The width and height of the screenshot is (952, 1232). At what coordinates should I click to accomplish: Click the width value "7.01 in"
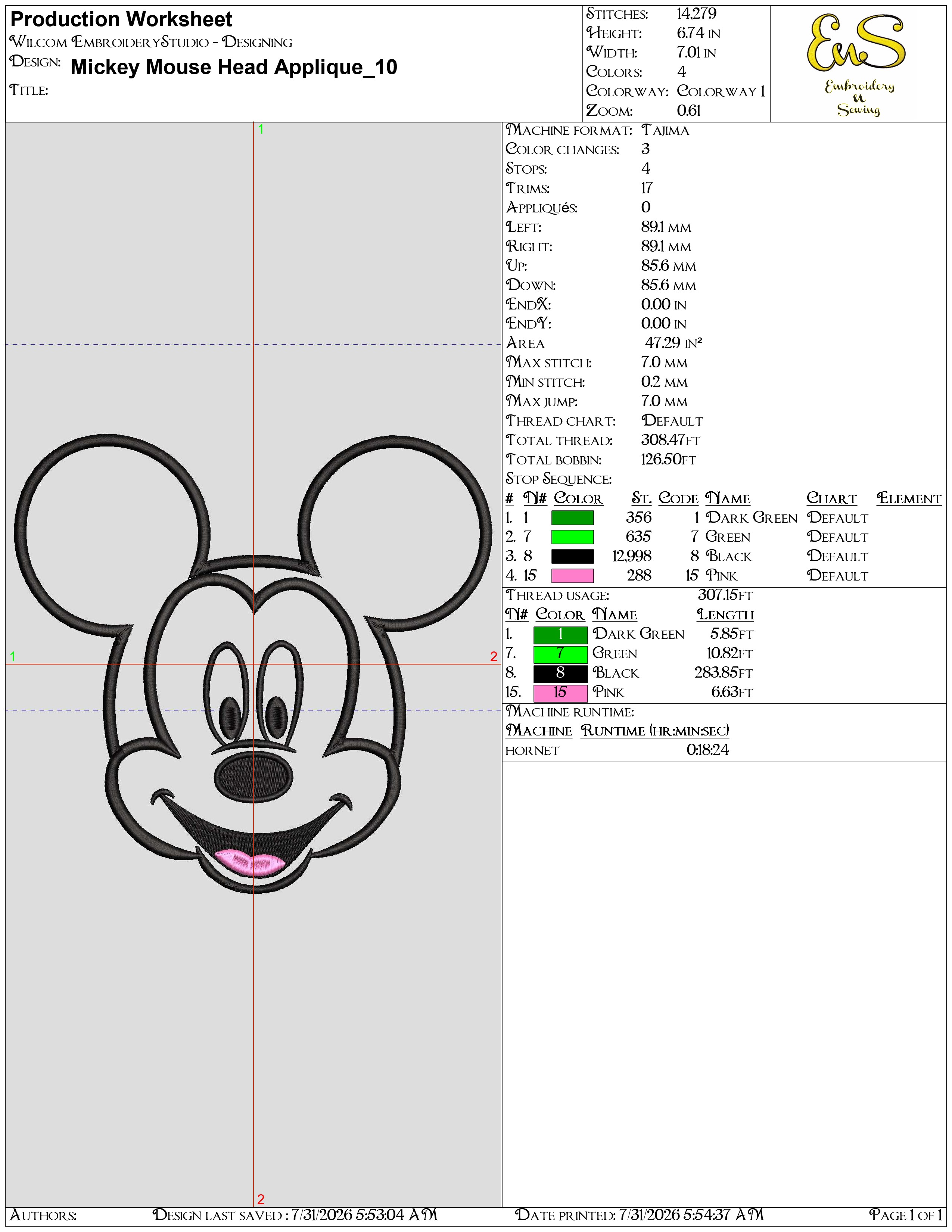click(x=697, y=53)
